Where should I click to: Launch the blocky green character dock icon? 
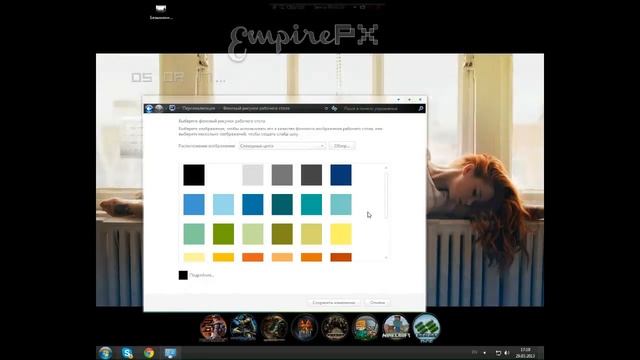pyautogui.click(x=365, y=327)
